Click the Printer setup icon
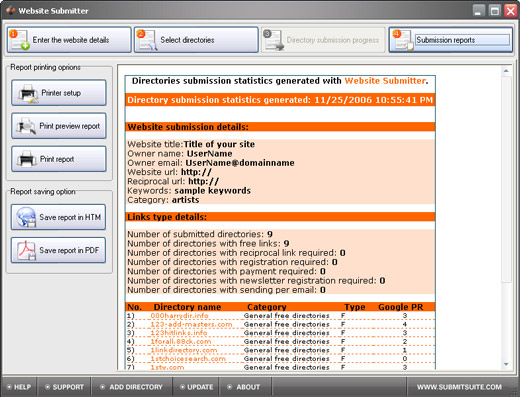 point(28,93)
